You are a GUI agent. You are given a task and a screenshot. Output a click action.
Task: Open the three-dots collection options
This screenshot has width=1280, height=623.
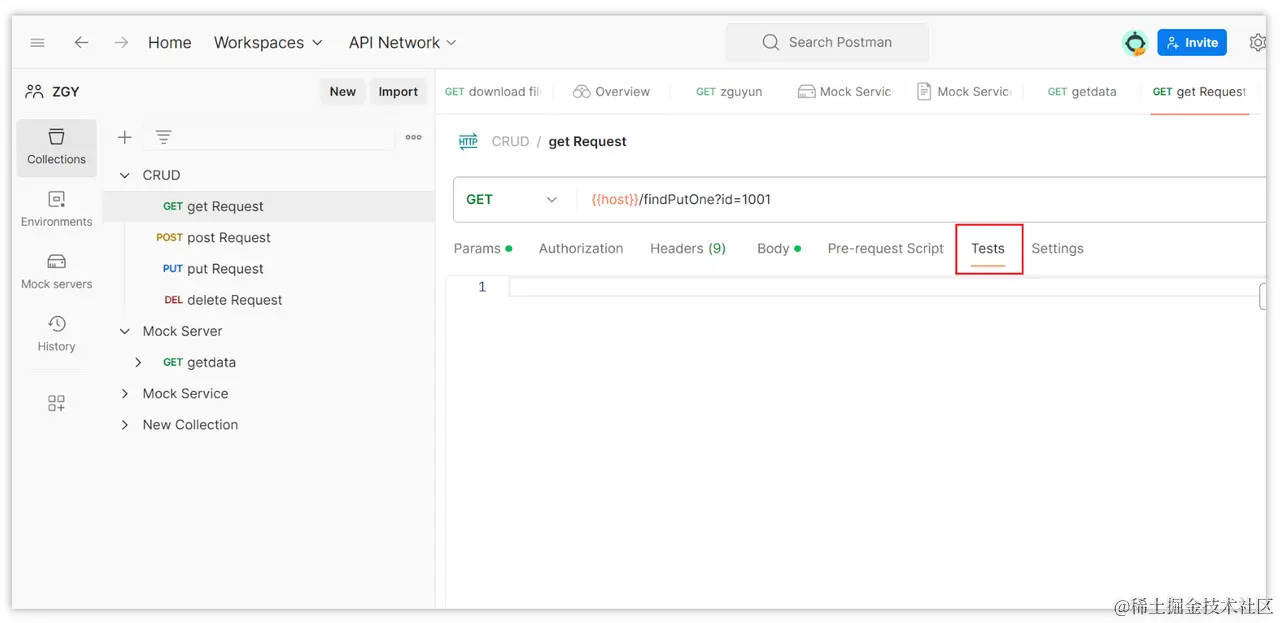coord(413,137)
